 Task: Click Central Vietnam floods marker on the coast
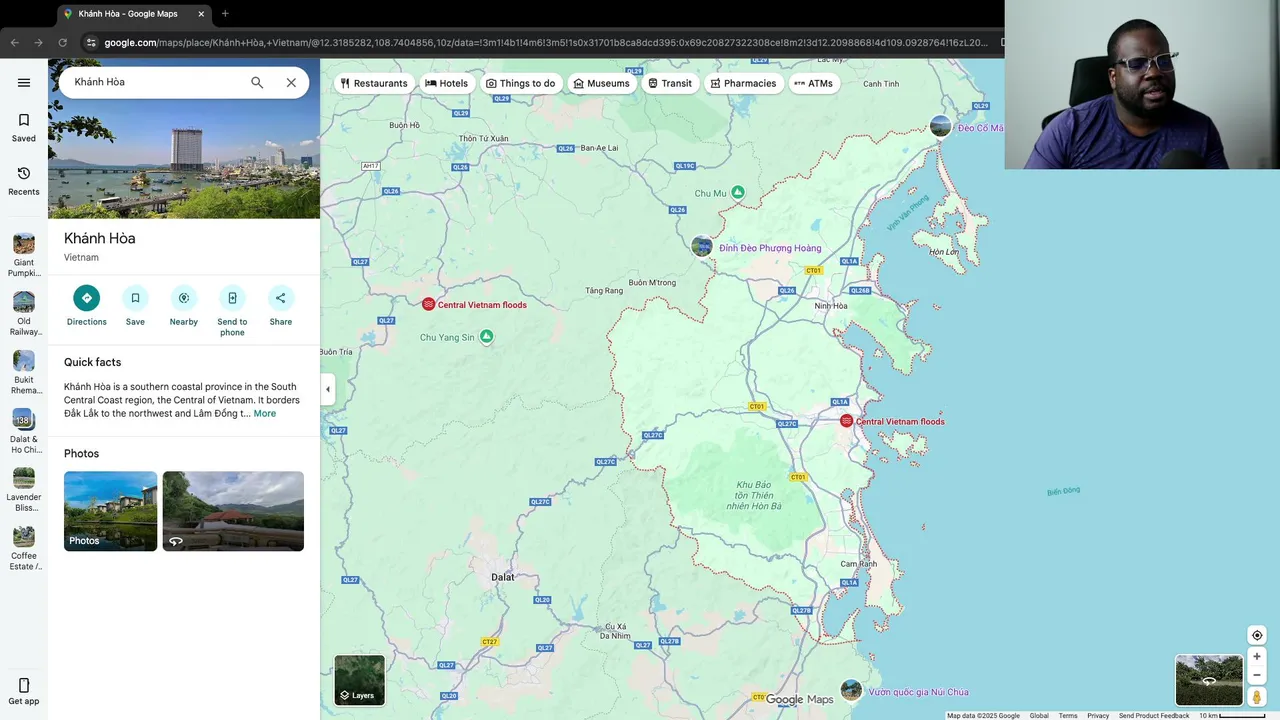click(846, 421)
